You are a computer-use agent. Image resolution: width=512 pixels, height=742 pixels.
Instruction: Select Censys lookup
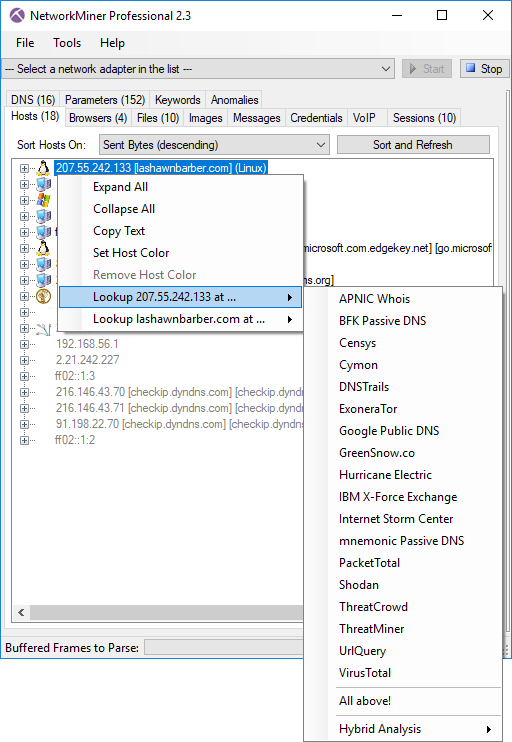click(x=403, y=343)
